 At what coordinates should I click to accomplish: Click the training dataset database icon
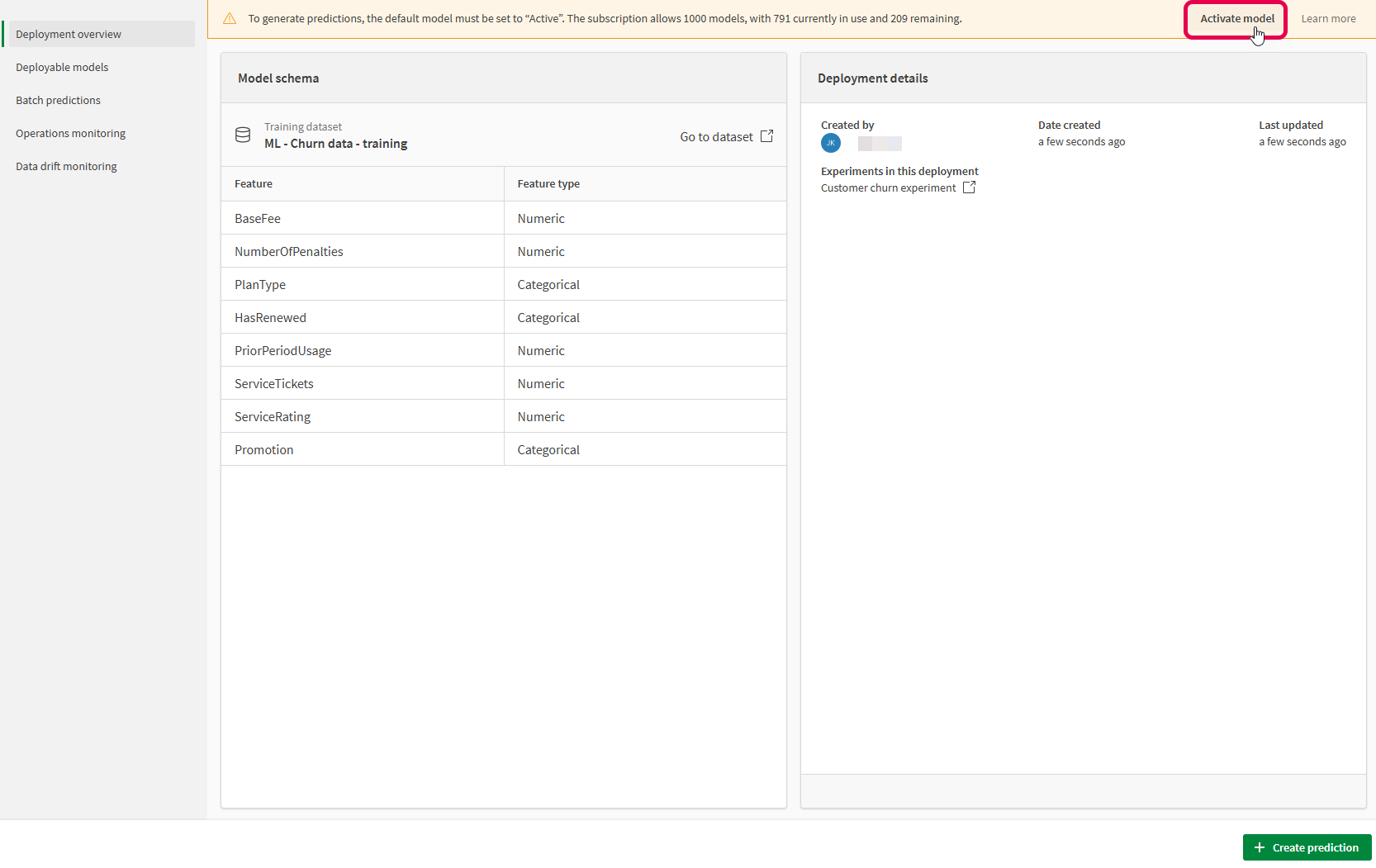[x=243, y=135]
